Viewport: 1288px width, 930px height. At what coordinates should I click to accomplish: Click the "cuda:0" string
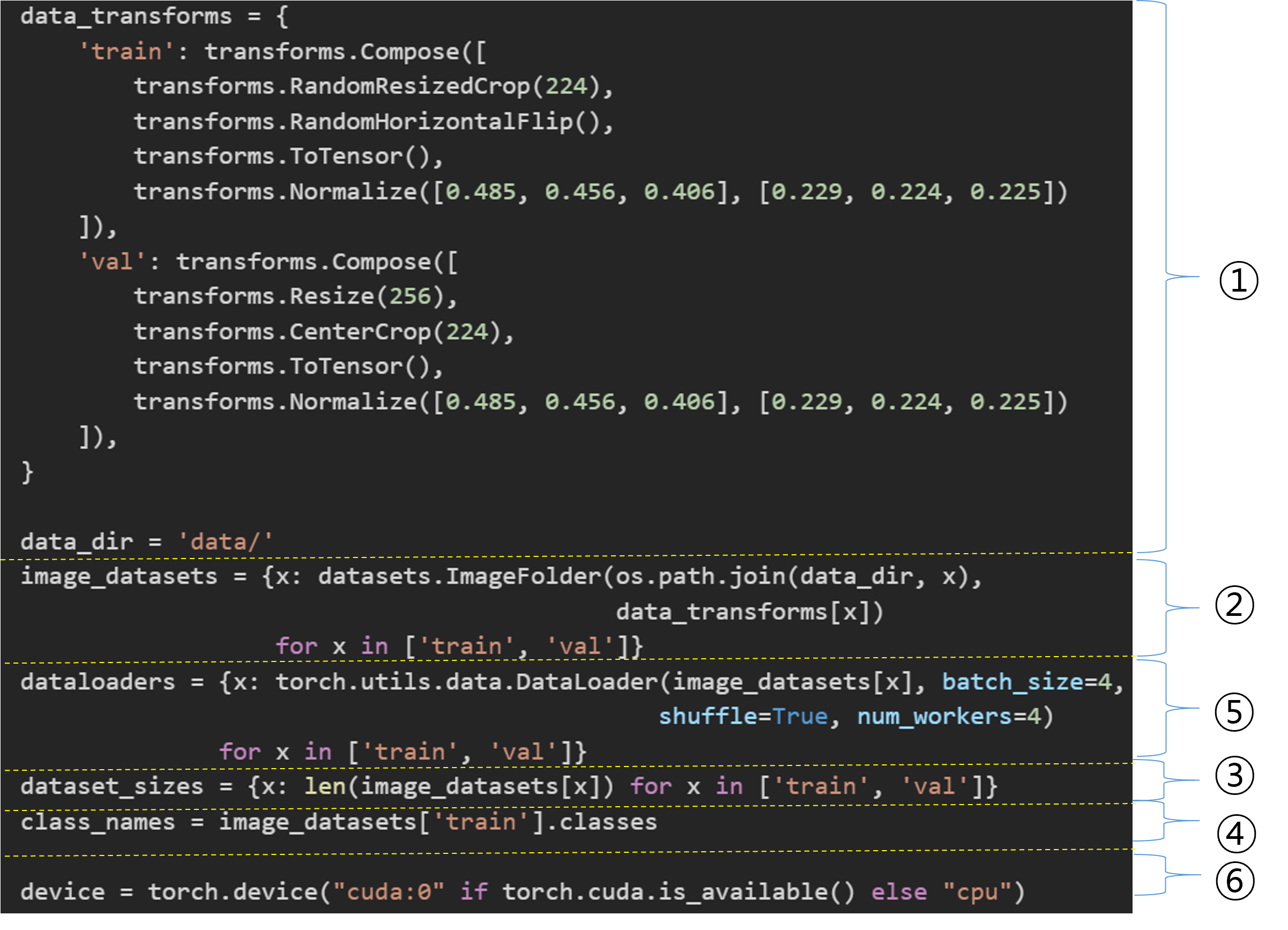tap(389, 891)
